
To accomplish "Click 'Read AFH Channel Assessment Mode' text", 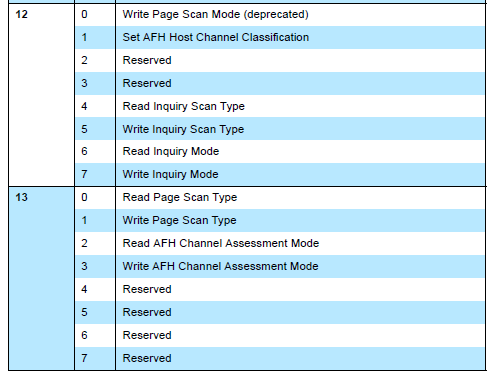I will [221, 243].
